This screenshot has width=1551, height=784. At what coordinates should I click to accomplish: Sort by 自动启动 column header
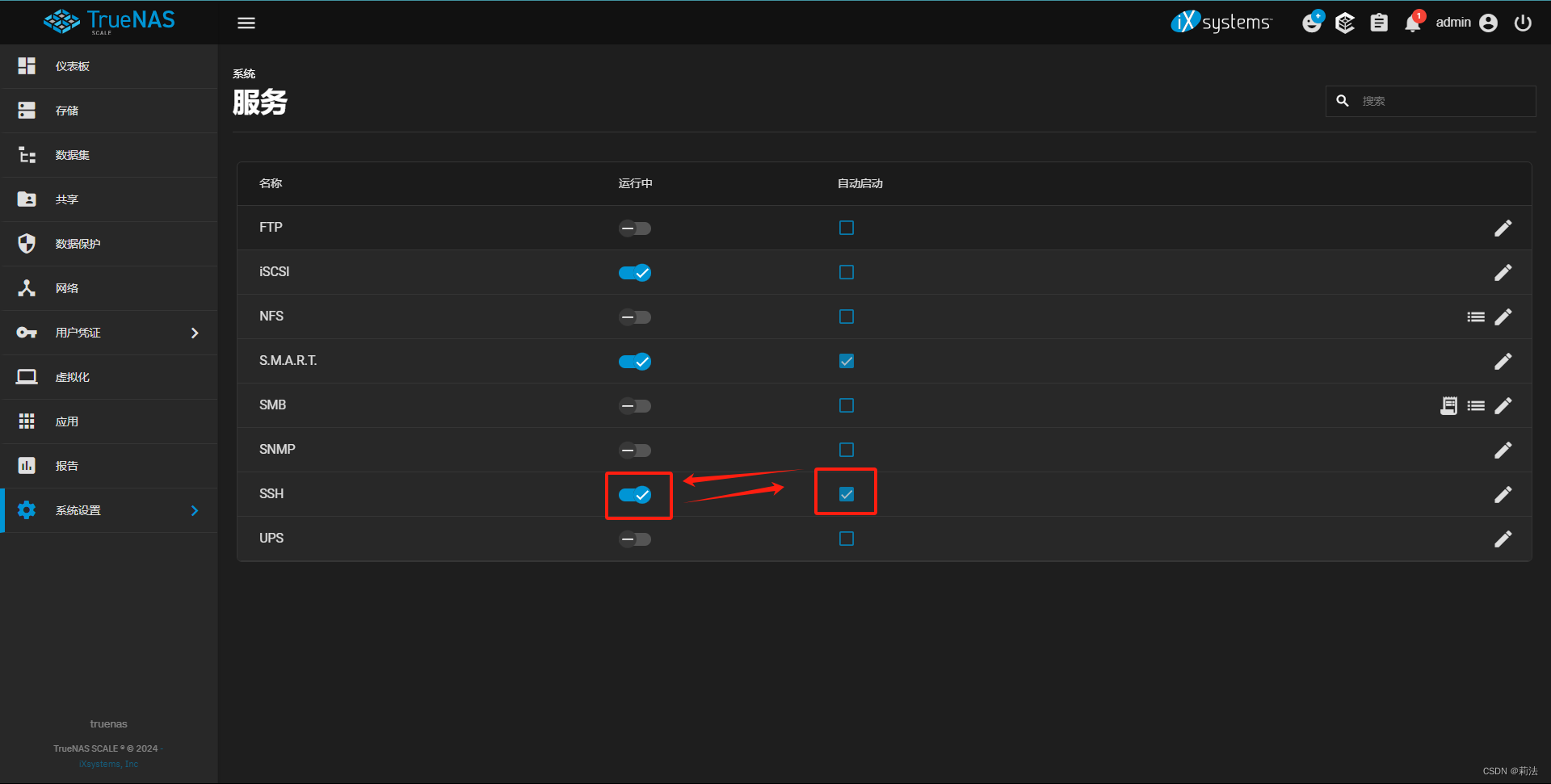[860, 183]
